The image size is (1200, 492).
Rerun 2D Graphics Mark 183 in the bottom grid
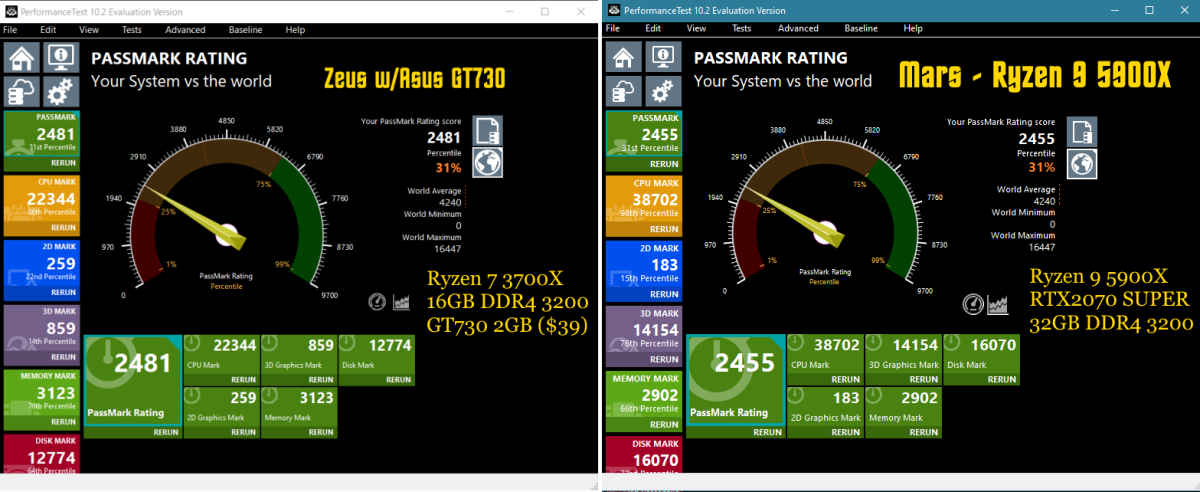point(846,432)
